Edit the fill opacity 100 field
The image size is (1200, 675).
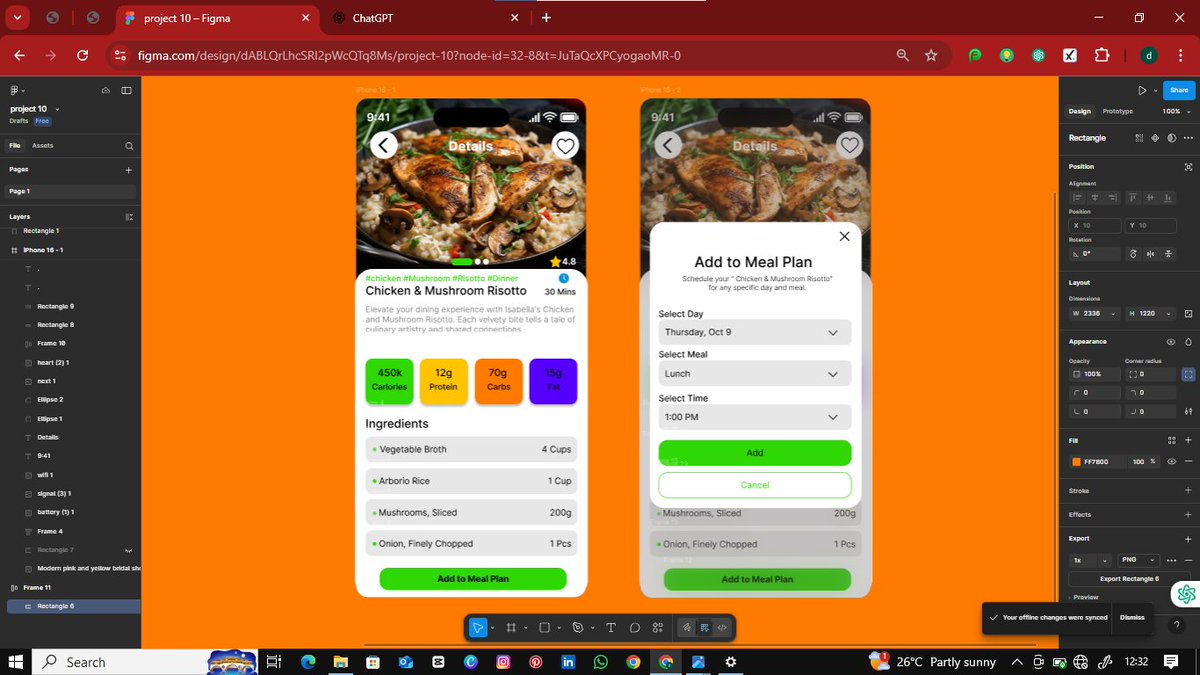(x=1138, y=461)
